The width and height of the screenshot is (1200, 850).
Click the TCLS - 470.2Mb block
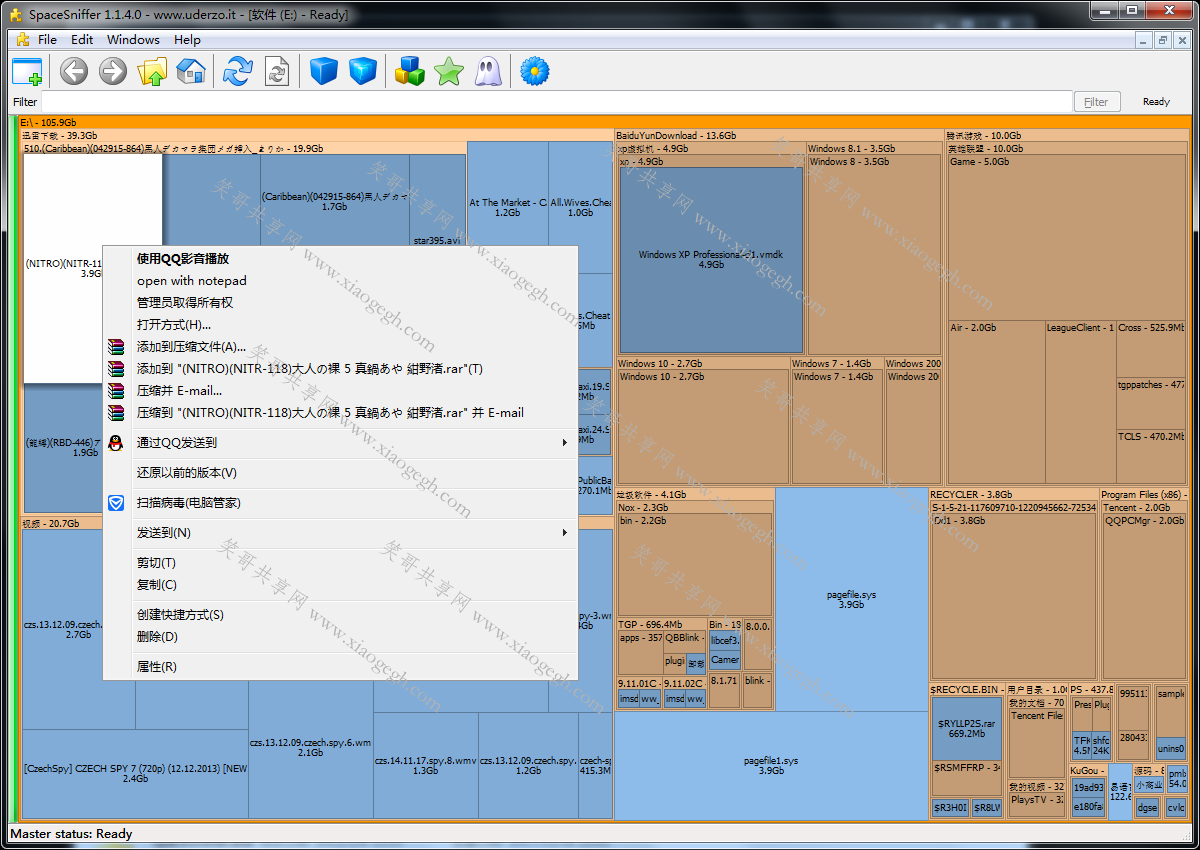1151,457
